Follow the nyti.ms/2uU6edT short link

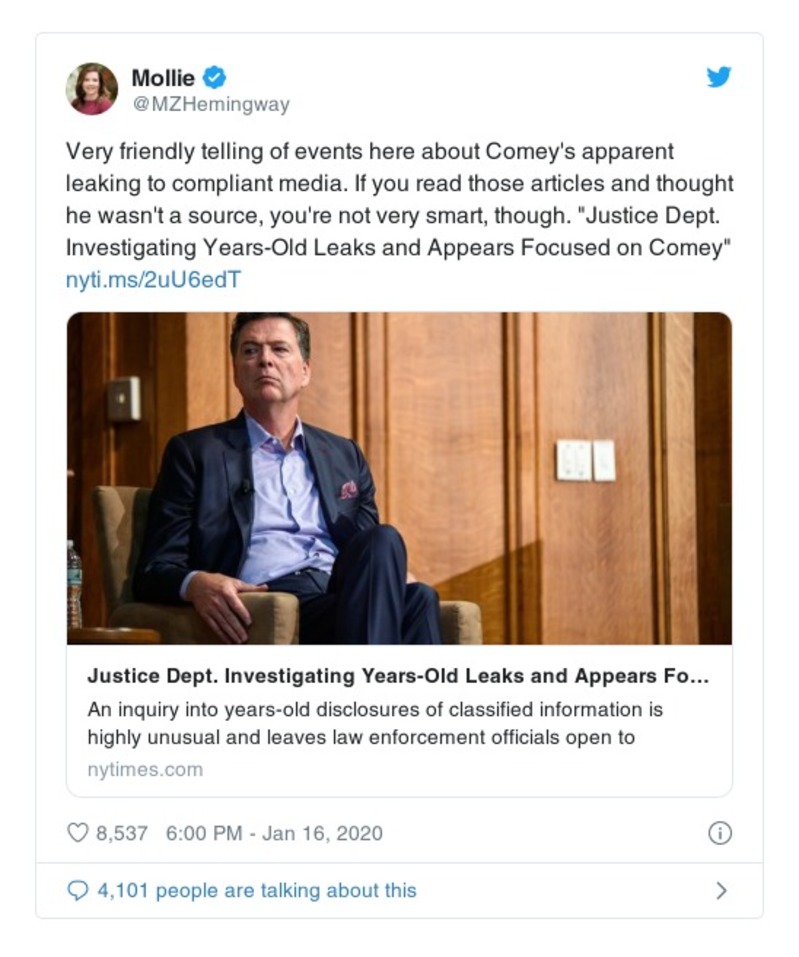[x=153, y=280]
